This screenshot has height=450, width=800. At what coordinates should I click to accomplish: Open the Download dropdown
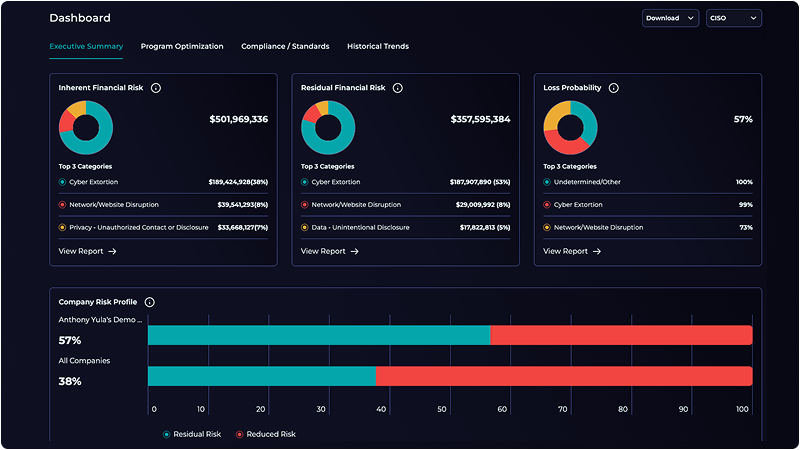[670, 18]
